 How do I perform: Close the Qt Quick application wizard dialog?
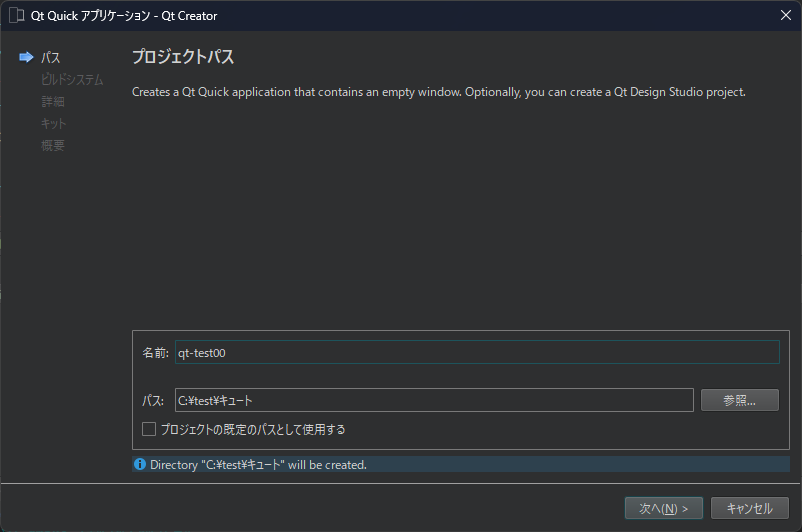click(x=786, y=15)
